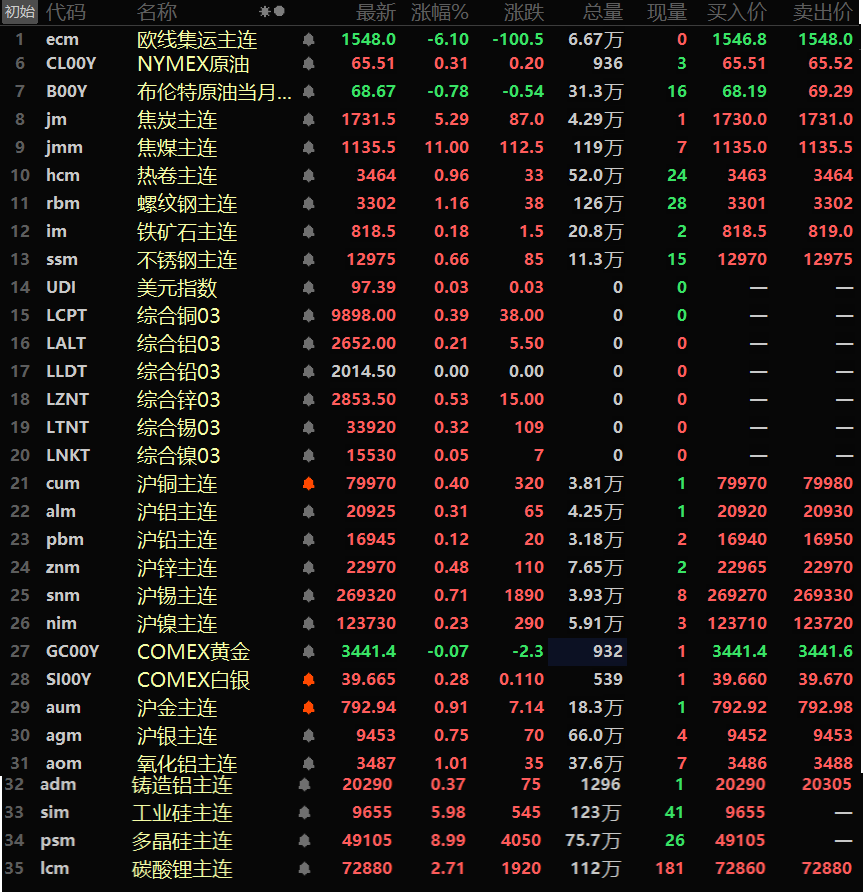The height and width of the screenshot is (892, 863).
Task: Sort by the 最新 column header
Action: click(376, 12)
